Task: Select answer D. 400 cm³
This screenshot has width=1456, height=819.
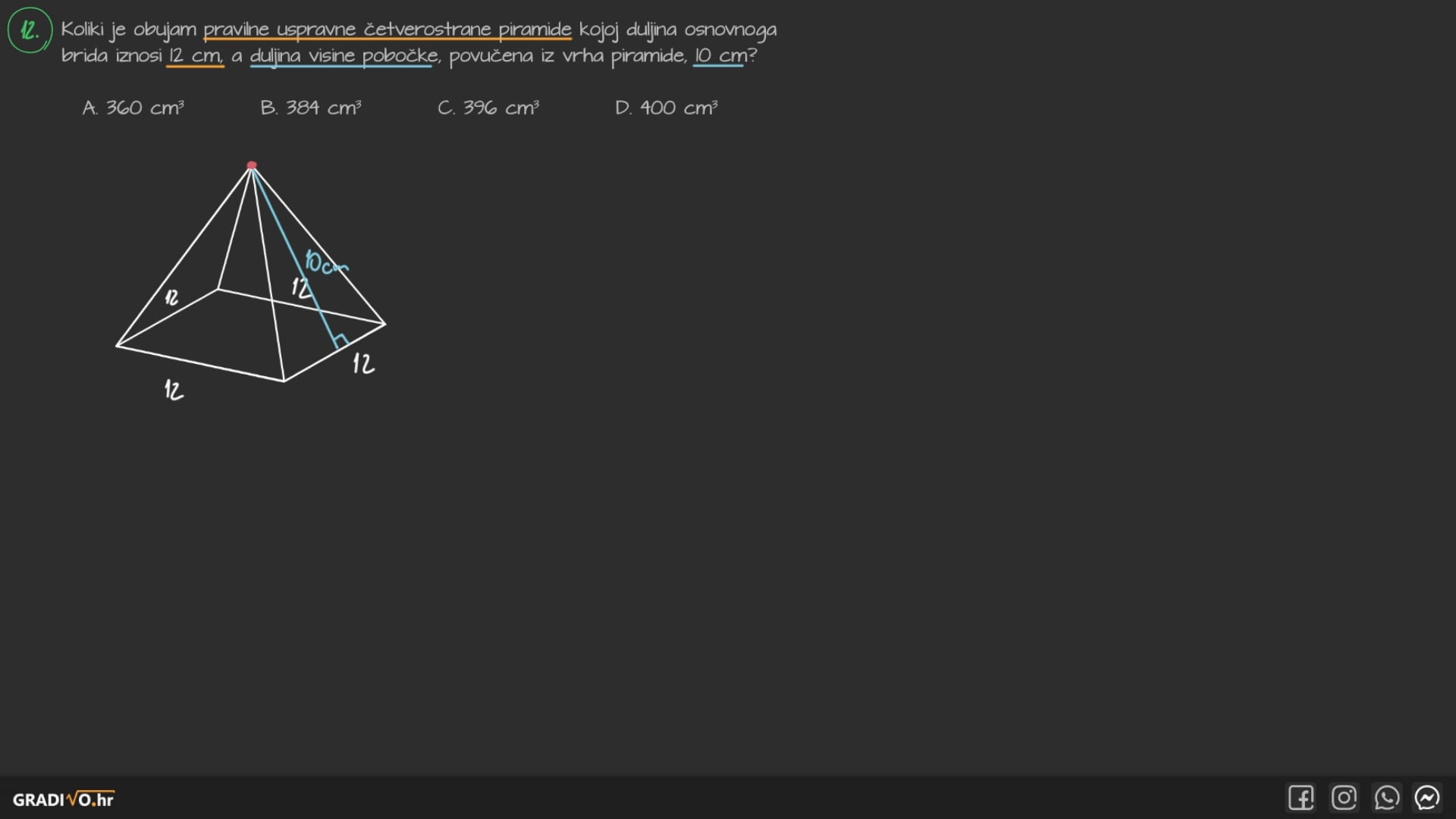Action: 667,108
